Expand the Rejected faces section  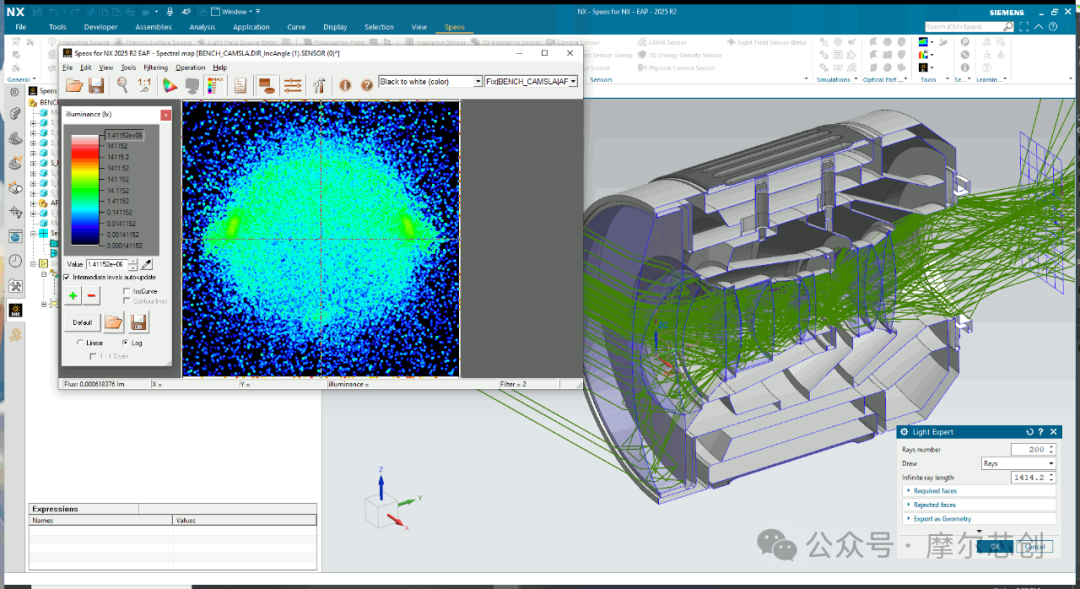click(x=978, y=505)
